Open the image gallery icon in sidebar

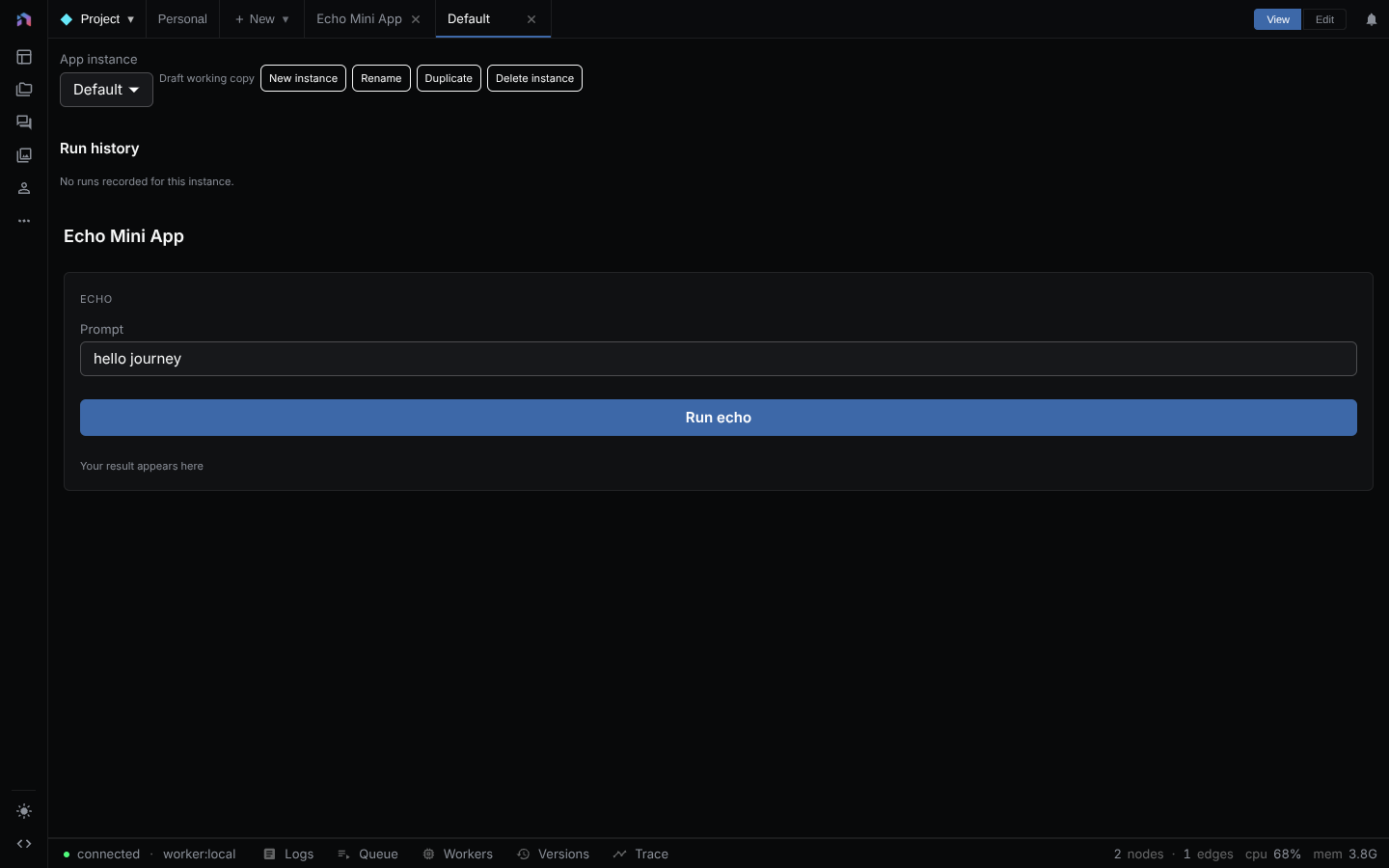click(x=24, y=155)
